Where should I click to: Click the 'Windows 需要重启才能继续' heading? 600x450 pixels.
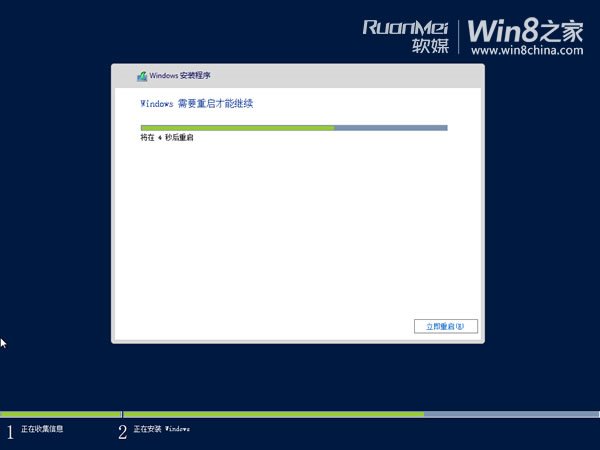tap(197, 103)
